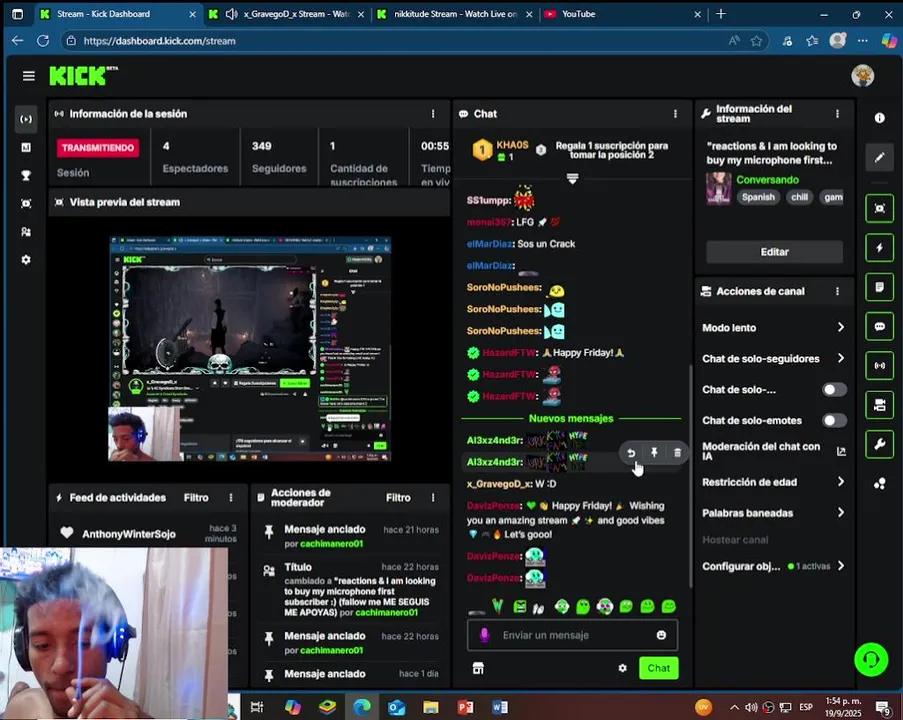The width and height of the screenshot is (903, 720).
Task: Open cachimanero01 link under Título entry
Action: click(386, 612)
